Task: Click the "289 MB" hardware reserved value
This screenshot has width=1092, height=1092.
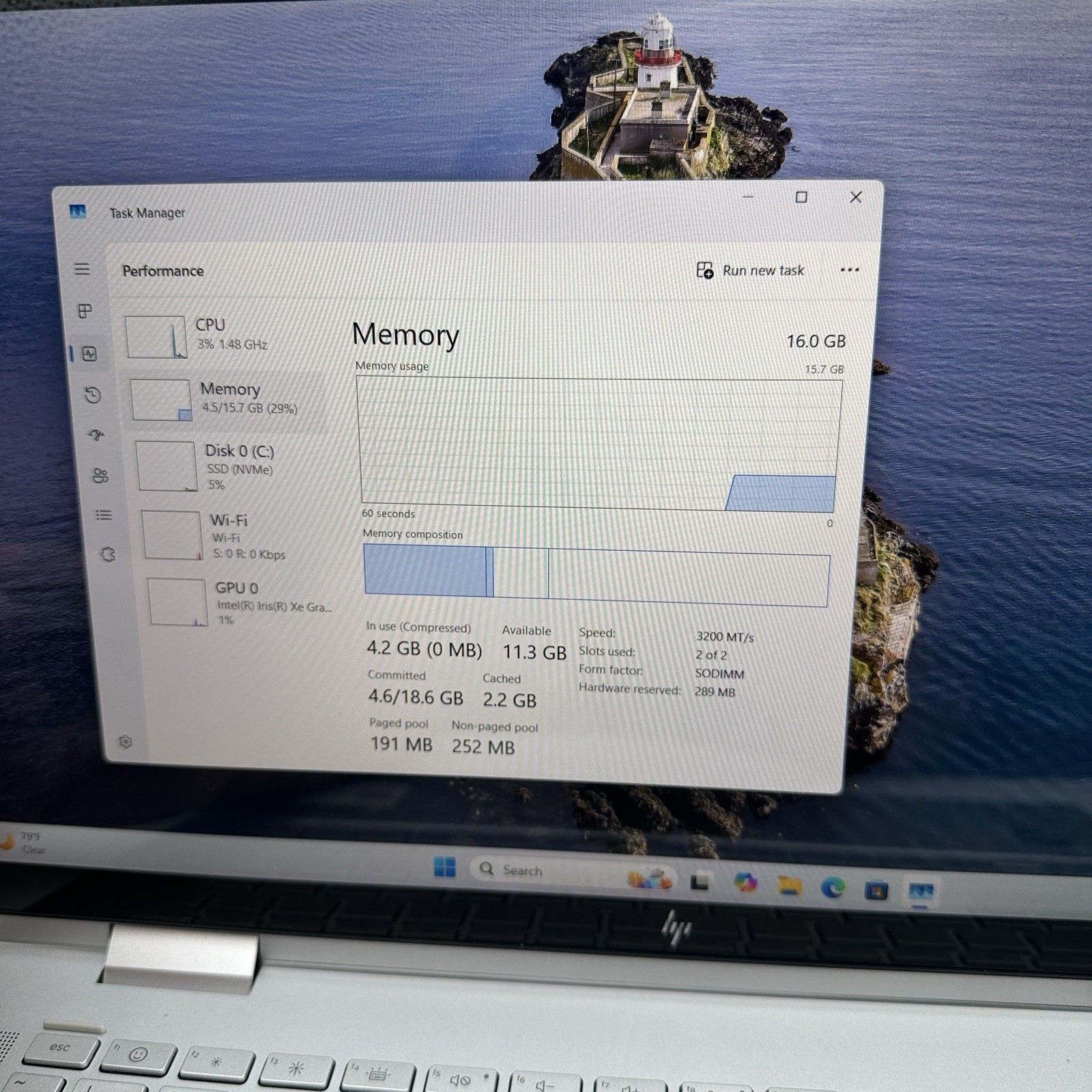Action: pyautogui.click(x=715, y=691)
